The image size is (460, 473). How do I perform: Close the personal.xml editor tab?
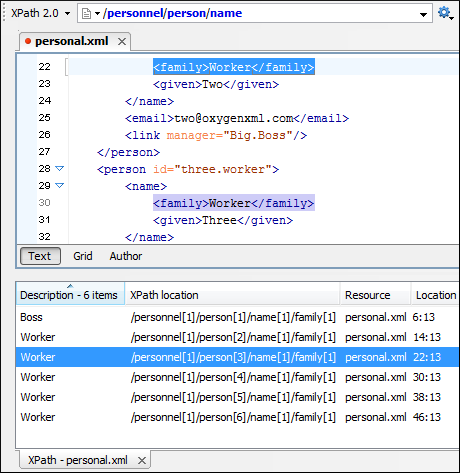coord(122,42)
